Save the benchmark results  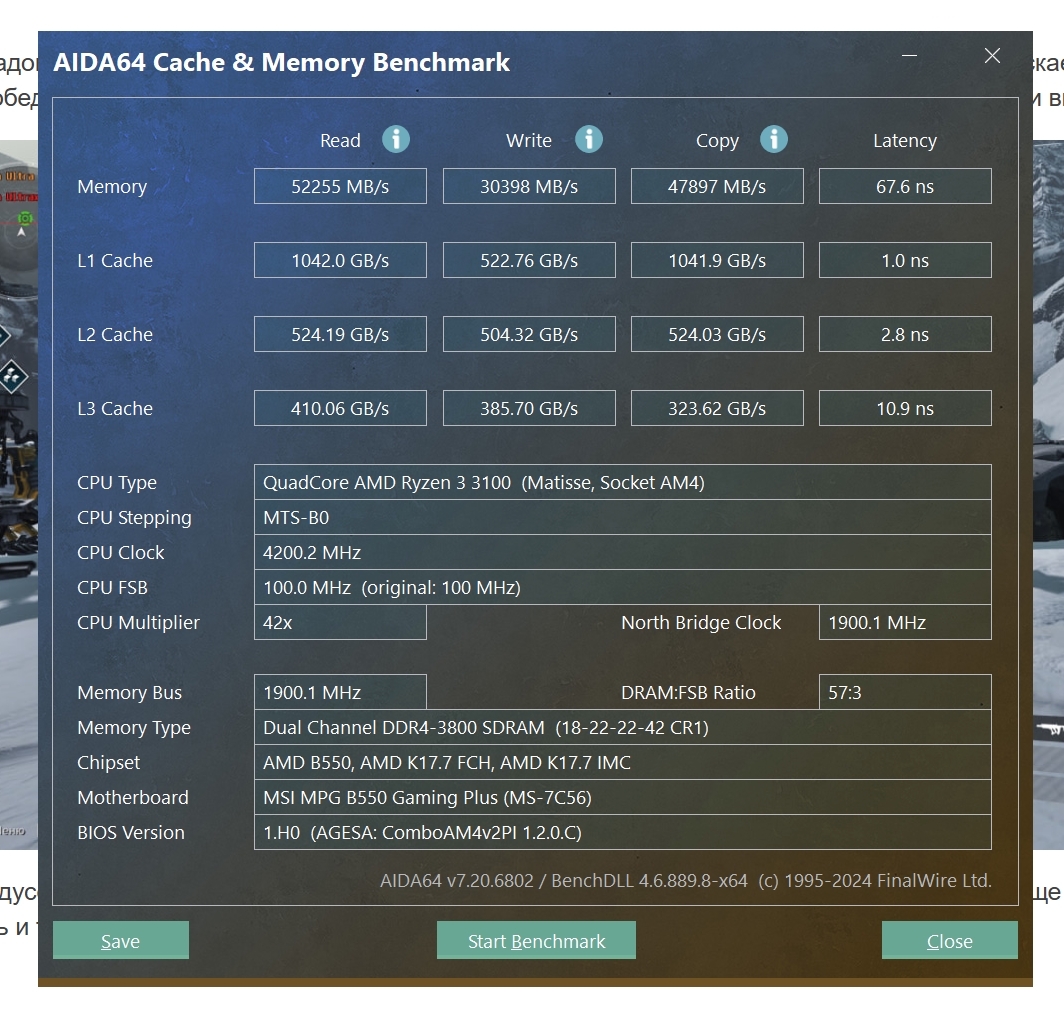pos(121,940)
